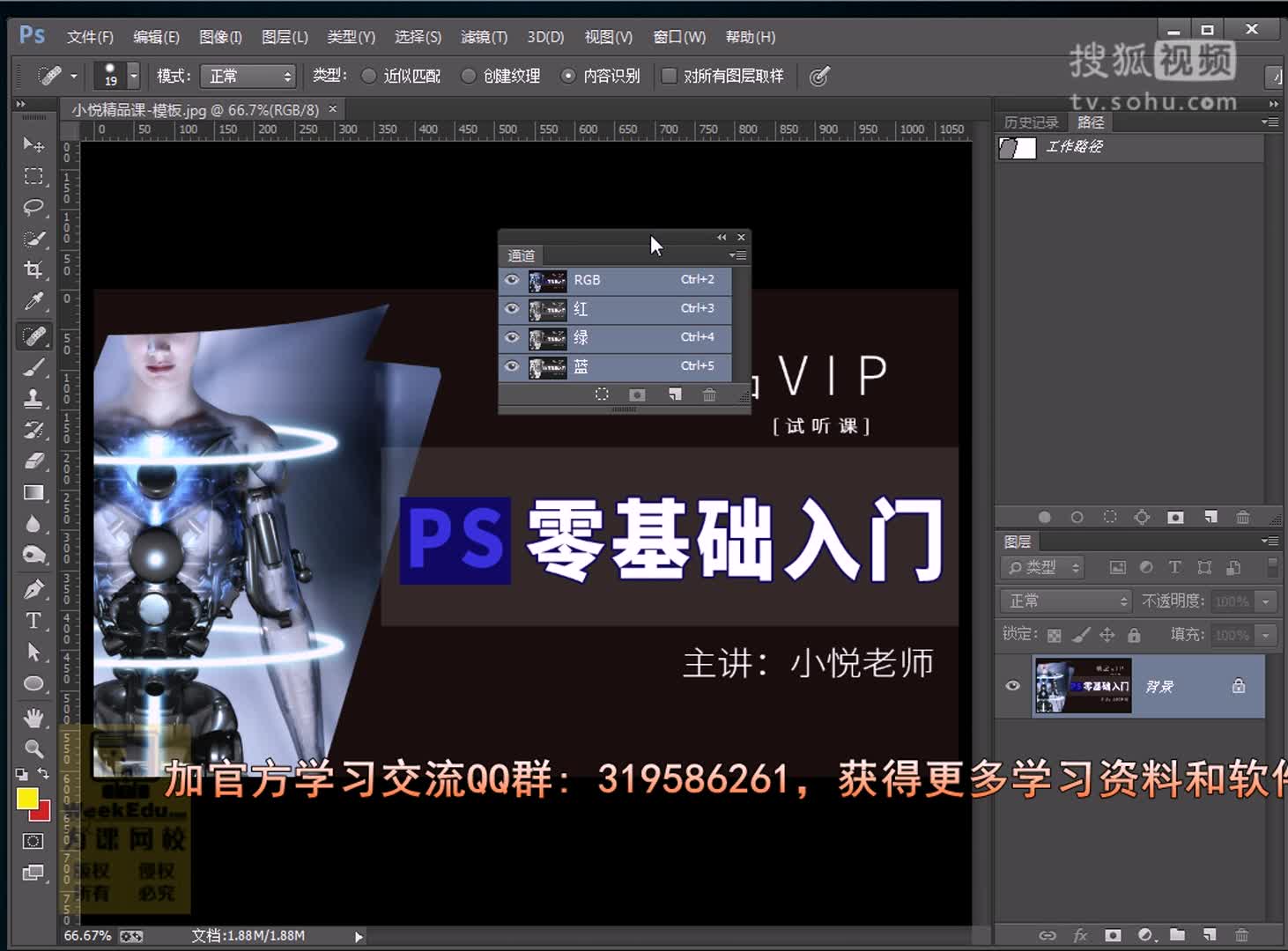
Task: Open Channels panel flyout menu
Action: tap(738, 255)
